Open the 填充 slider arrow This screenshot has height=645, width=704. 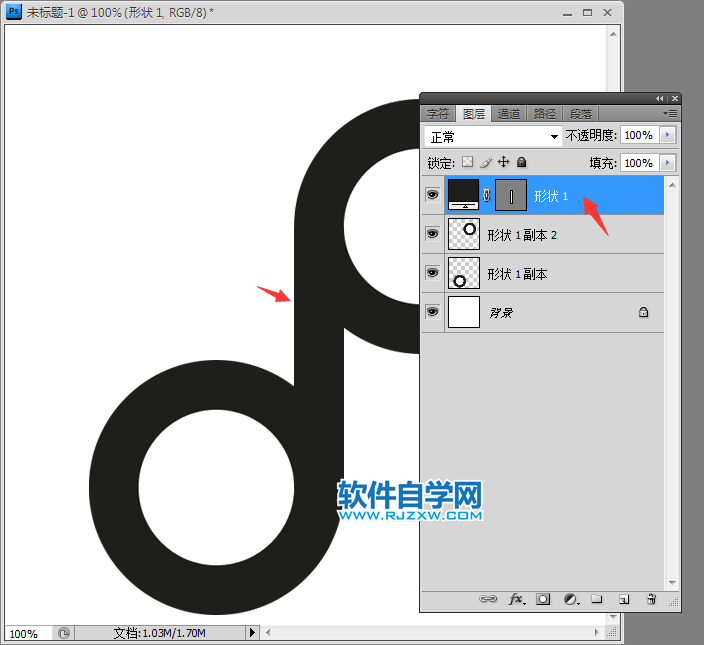click(668, 162)
